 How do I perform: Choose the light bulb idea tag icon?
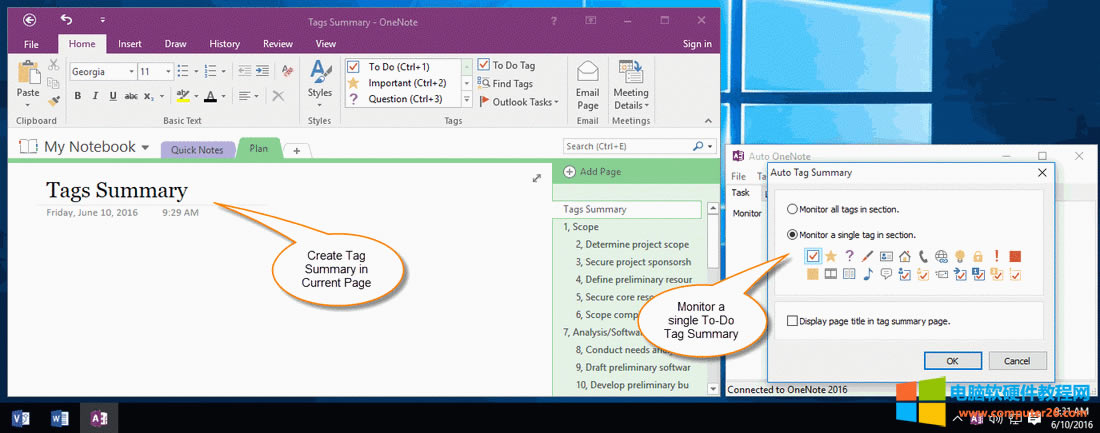pos(959,256)
